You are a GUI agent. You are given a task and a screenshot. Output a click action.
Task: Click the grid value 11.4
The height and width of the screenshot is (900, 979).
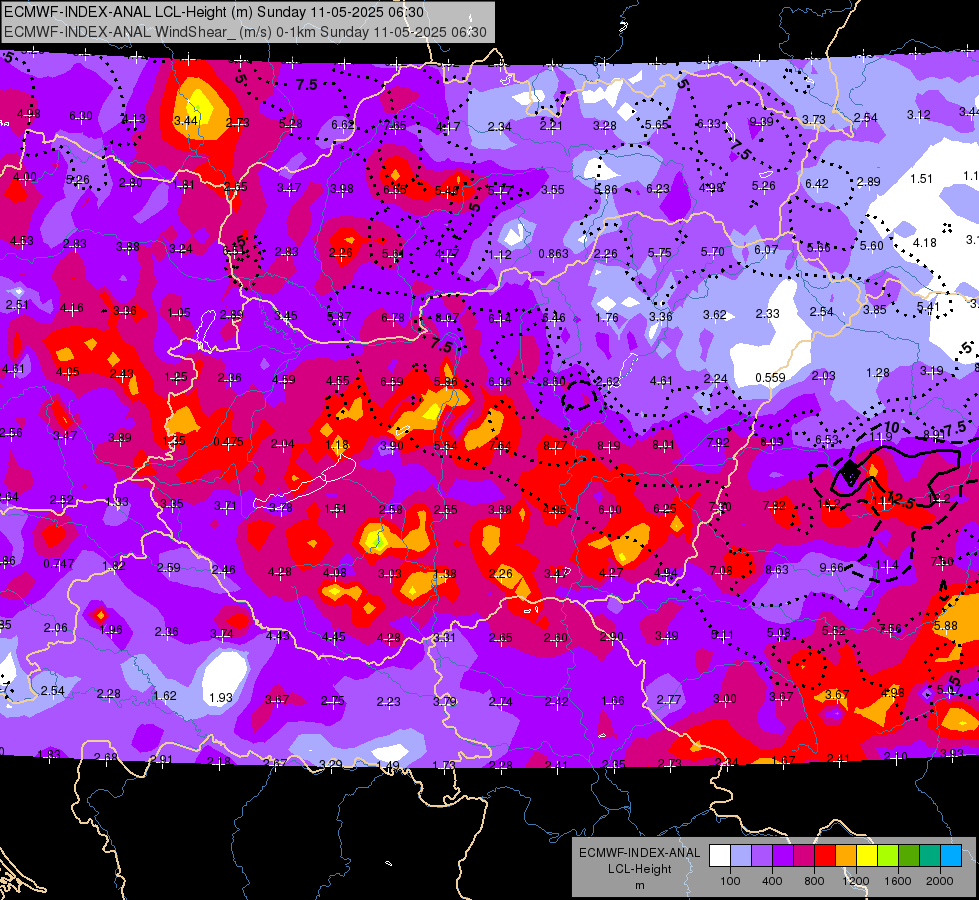pos(887,565)
